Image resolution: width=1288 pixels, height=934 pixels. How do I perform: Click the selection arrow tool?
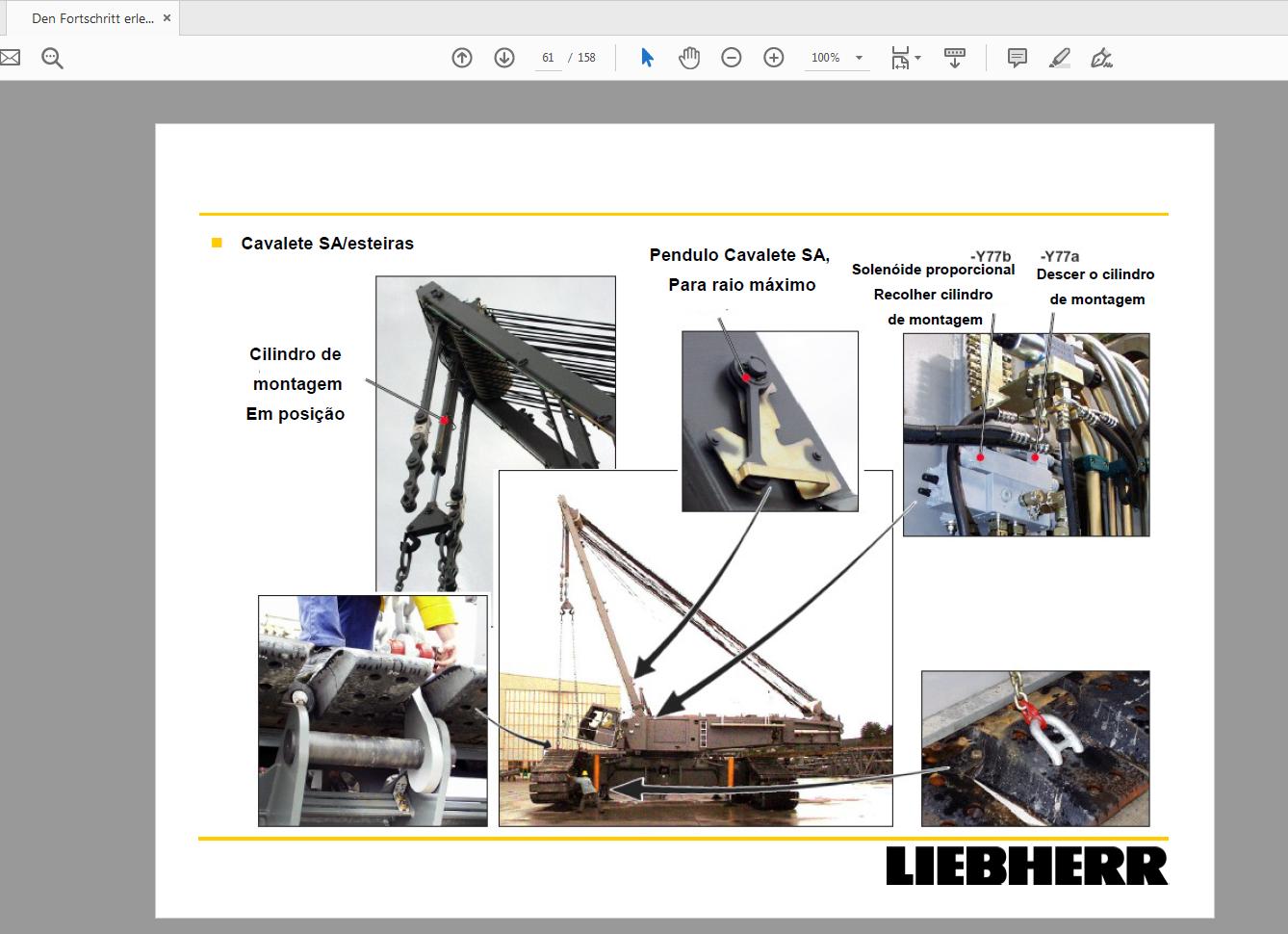click(648, 58)
